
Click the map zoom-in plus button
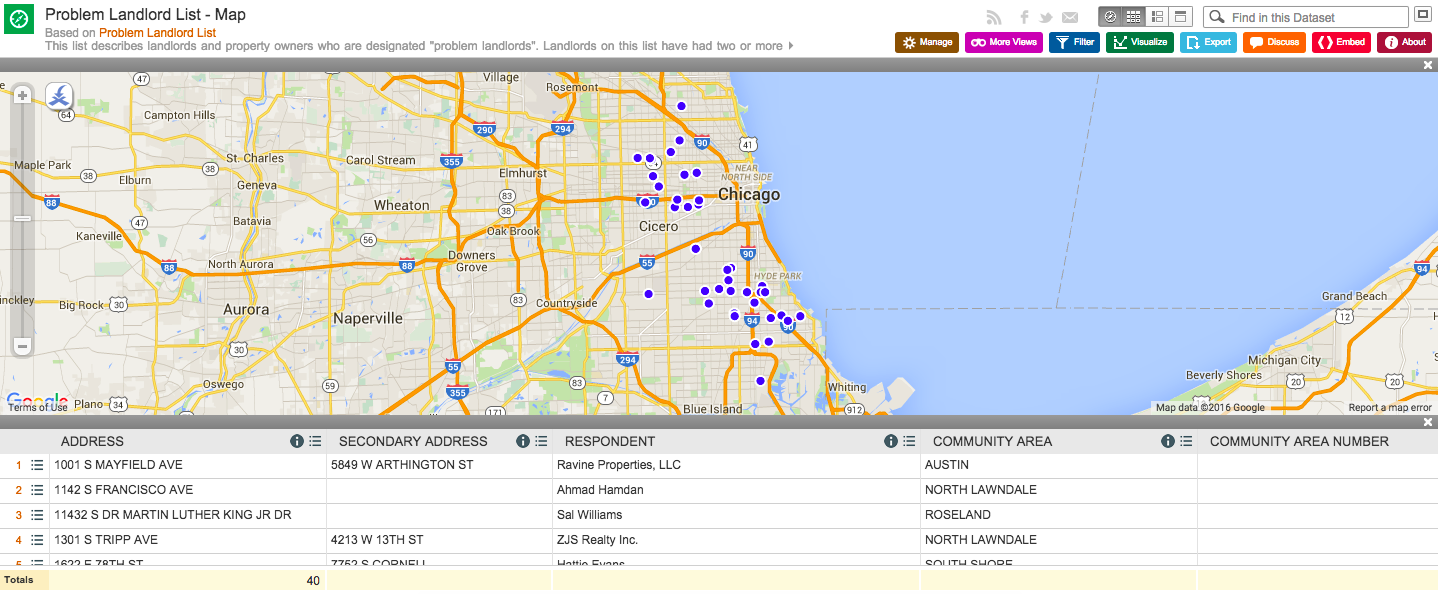22,96
